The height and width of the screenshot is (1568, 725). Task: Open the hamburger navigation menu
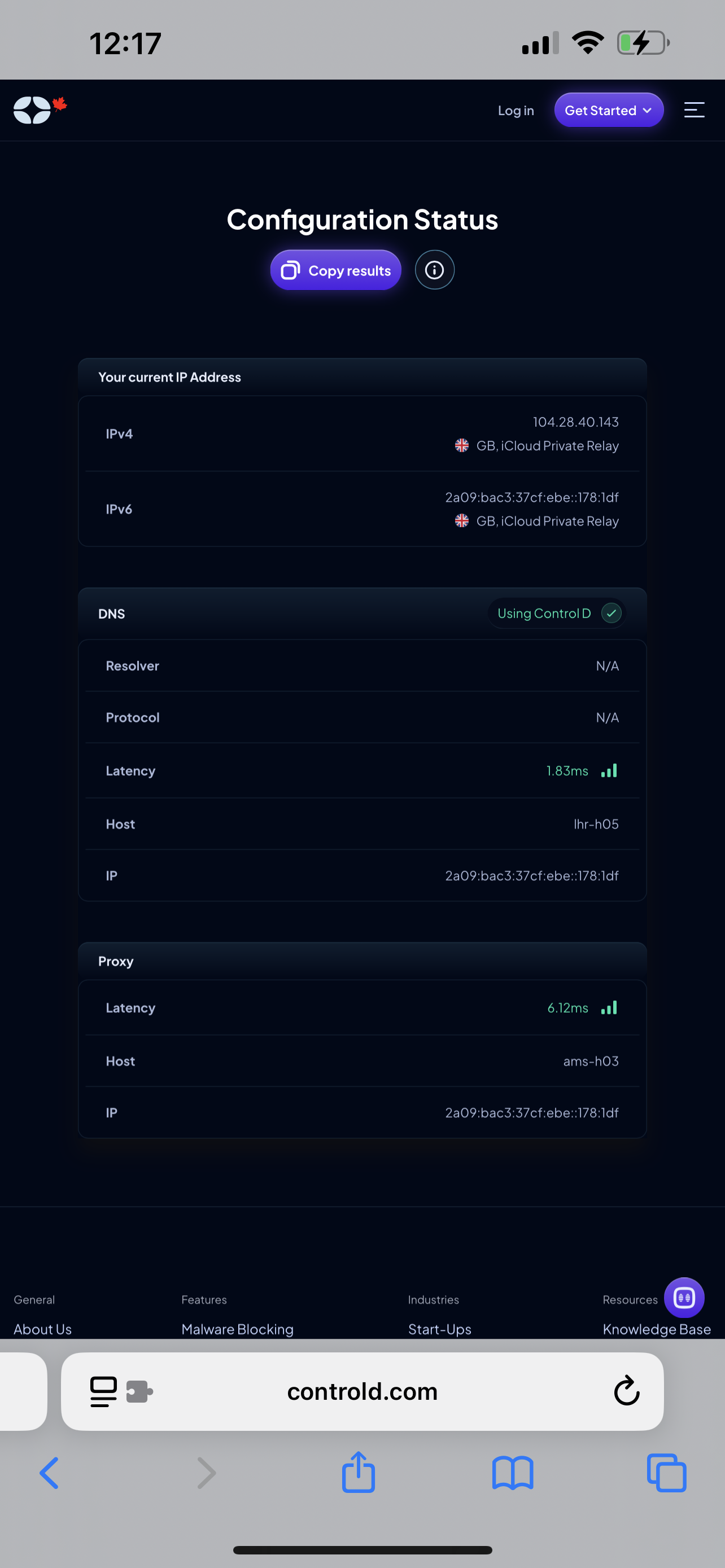[x=694, y=110]
